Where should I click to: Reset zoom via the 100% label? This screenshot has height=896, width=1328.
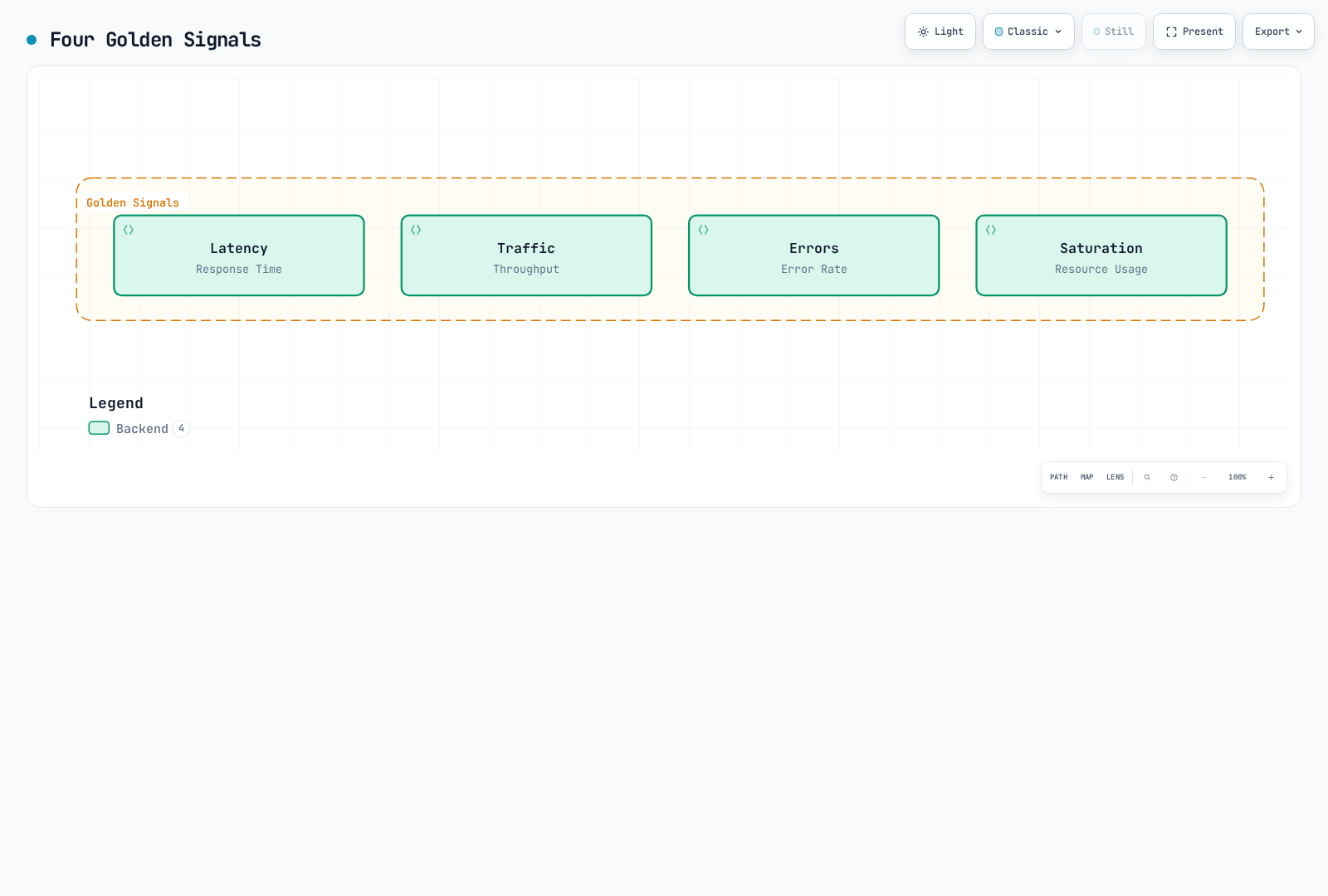click(1238, 478)
